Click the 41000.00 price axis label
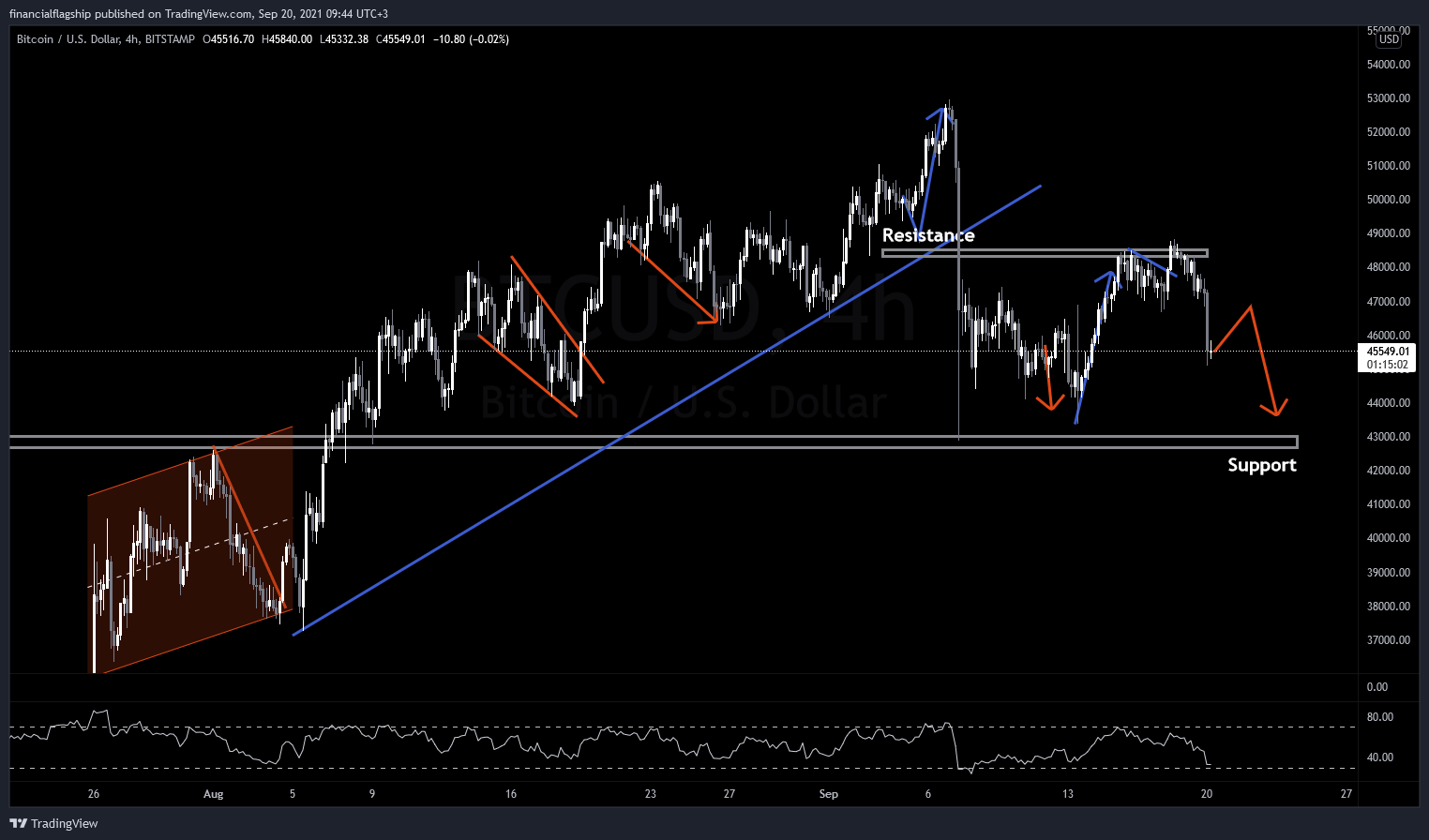The height and width of the screenshot is (840, 1429). (x=1389, y=504)
